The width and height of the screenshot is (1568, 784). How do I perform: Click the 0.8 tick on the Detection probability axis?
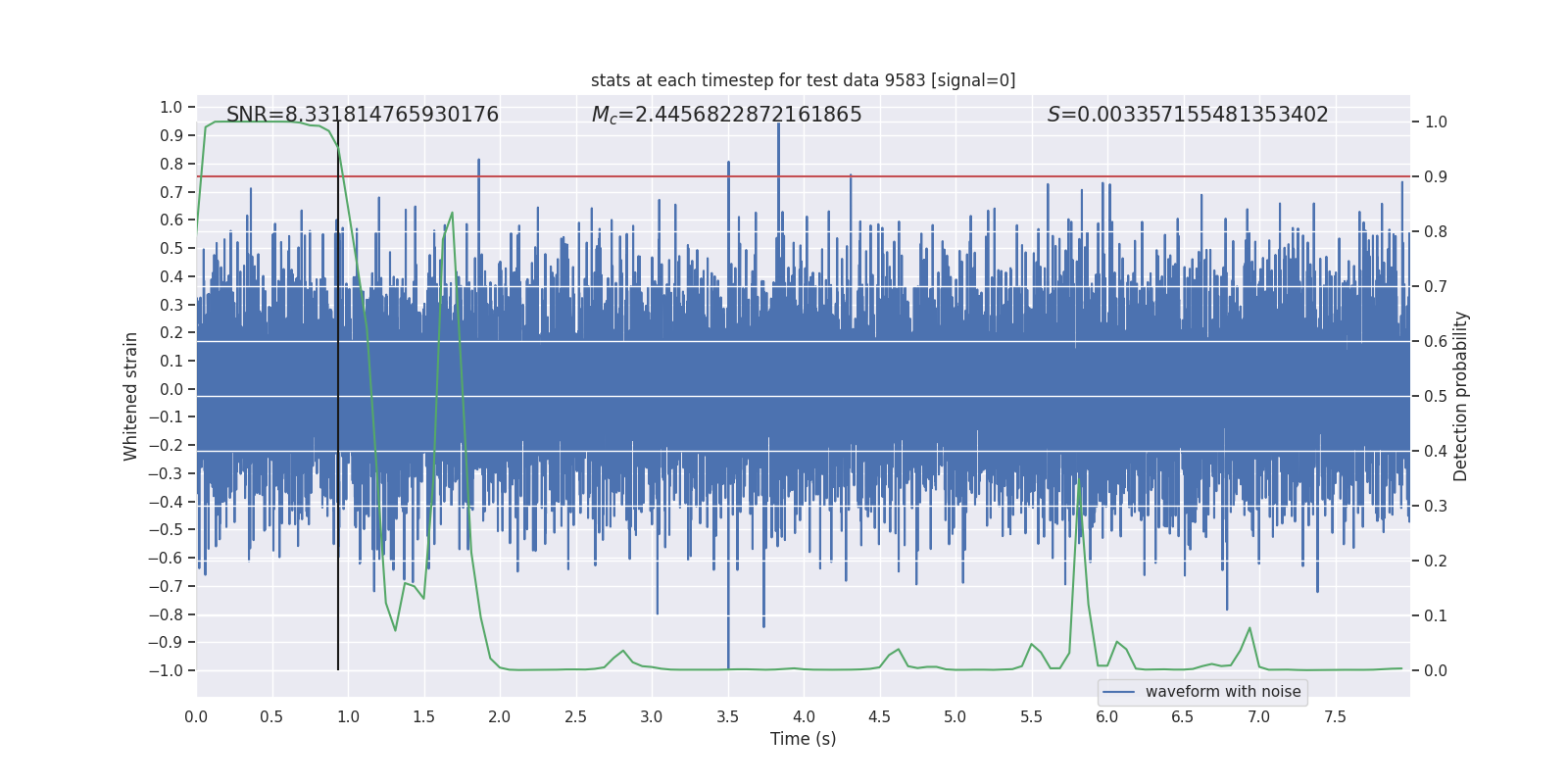click(x=1436, y=232)
